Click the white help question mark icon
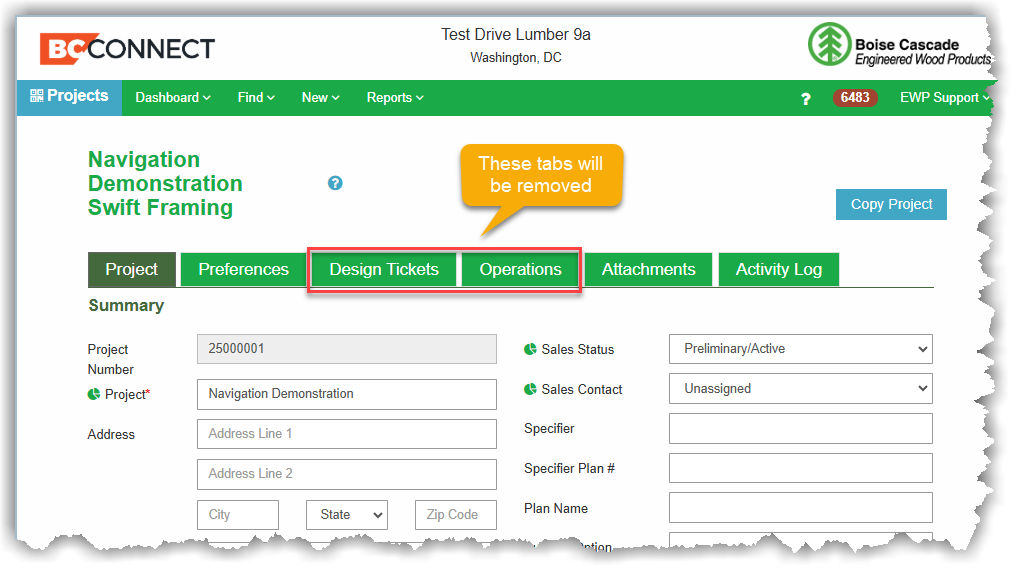Image resolution: width=1020 pixels, height=576 pixels. coord(805,98)
